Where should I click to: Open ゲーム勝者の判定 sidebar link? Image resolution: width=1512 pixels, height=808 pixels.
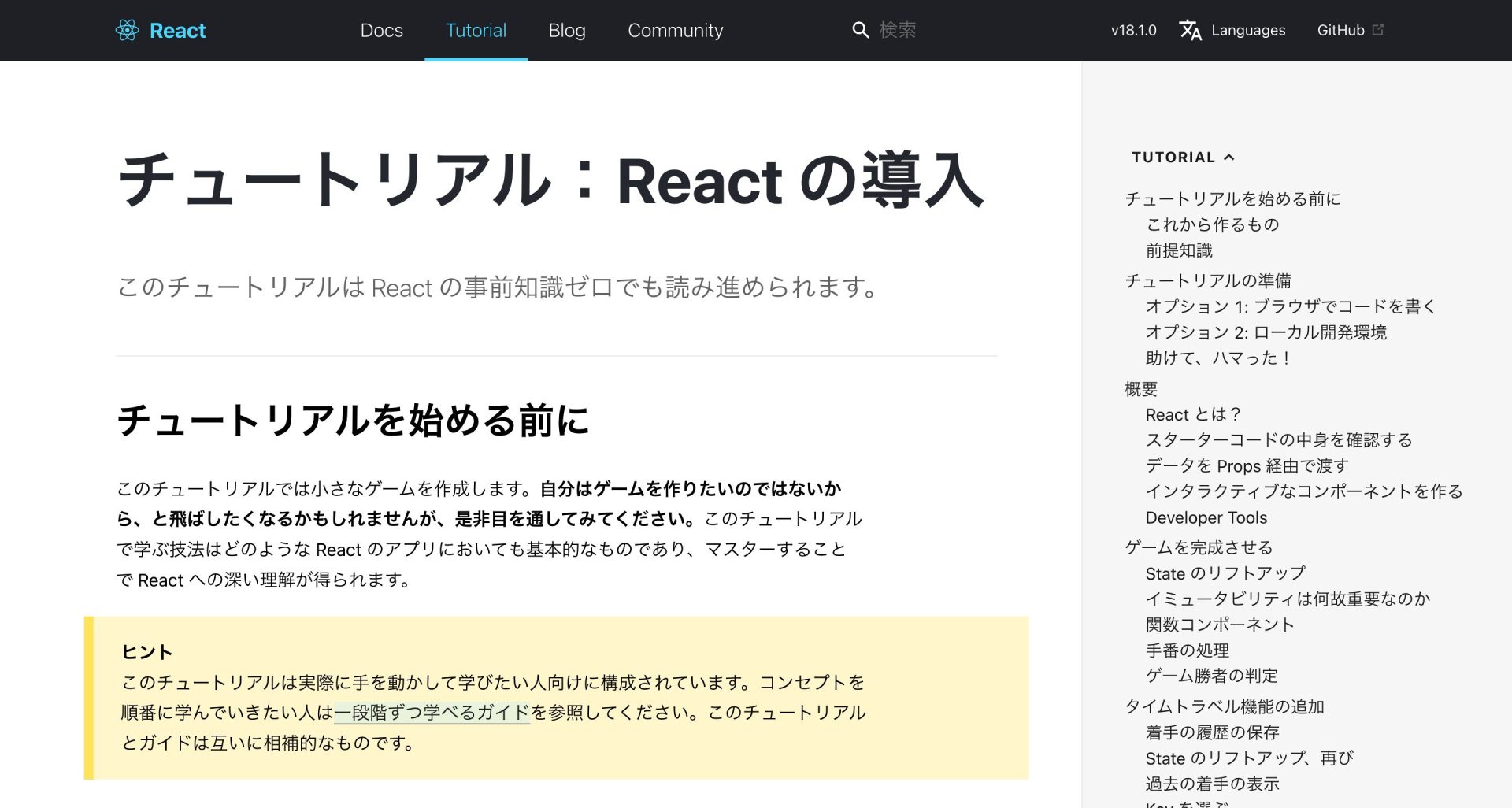[1211, 676]
